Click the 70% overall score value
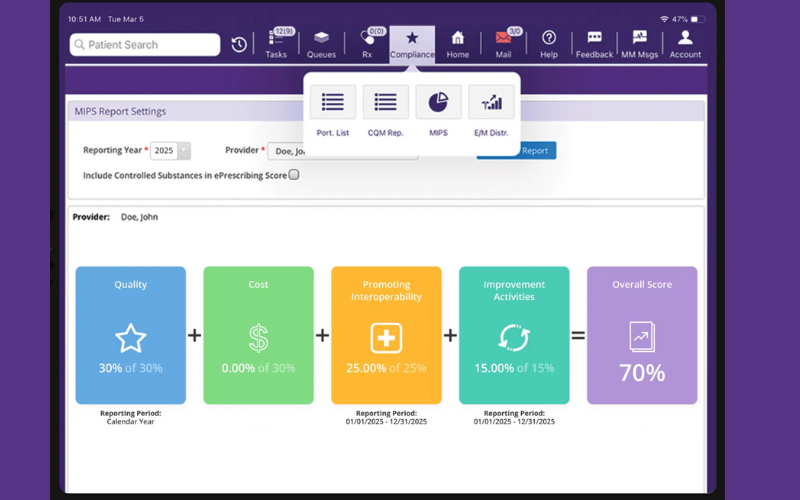The width and height of the screenshot is (800, 500). [642, 373]
